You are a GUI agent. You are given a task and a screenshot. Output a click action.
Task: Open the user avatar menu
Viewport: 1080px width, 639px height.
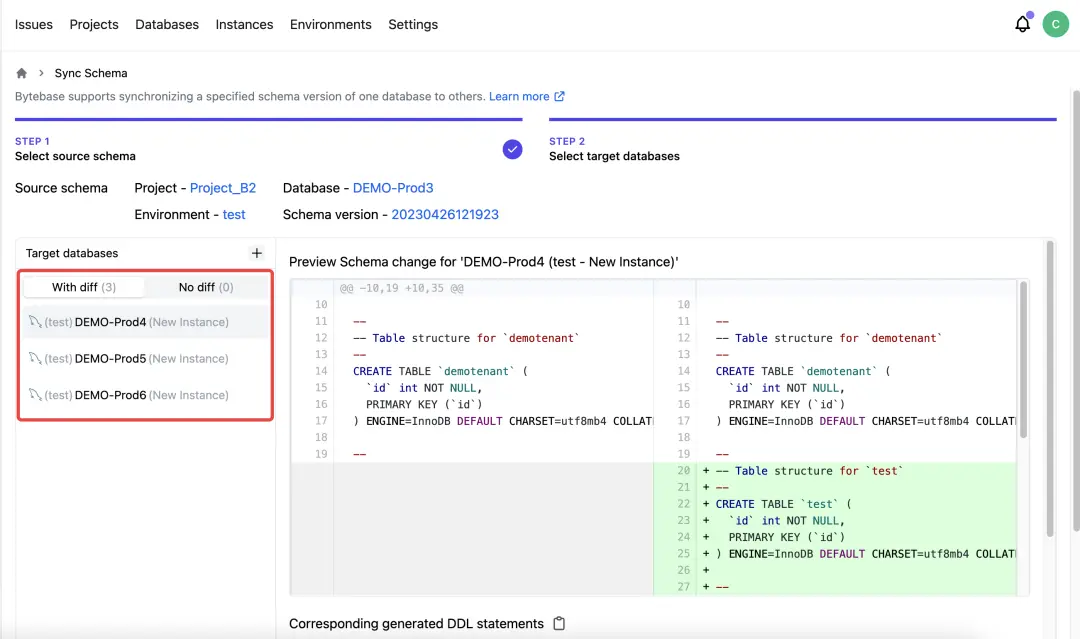tap(1055, 25)
